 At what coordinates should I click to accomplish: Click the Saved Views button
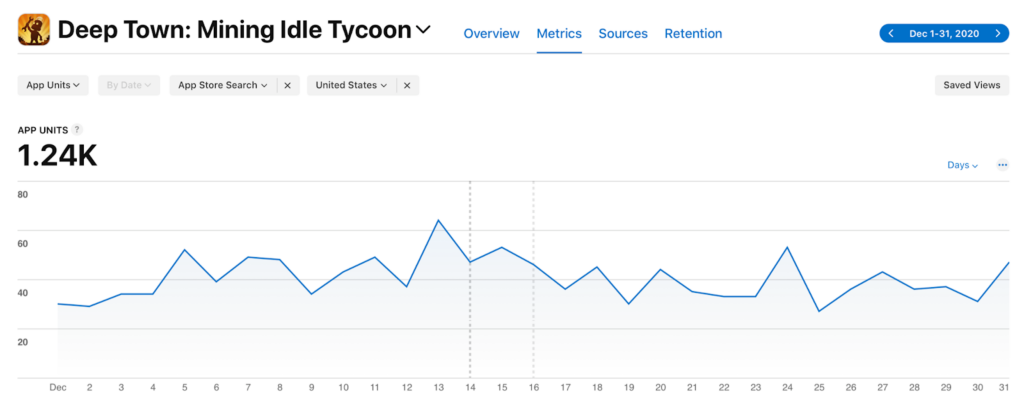971,86
